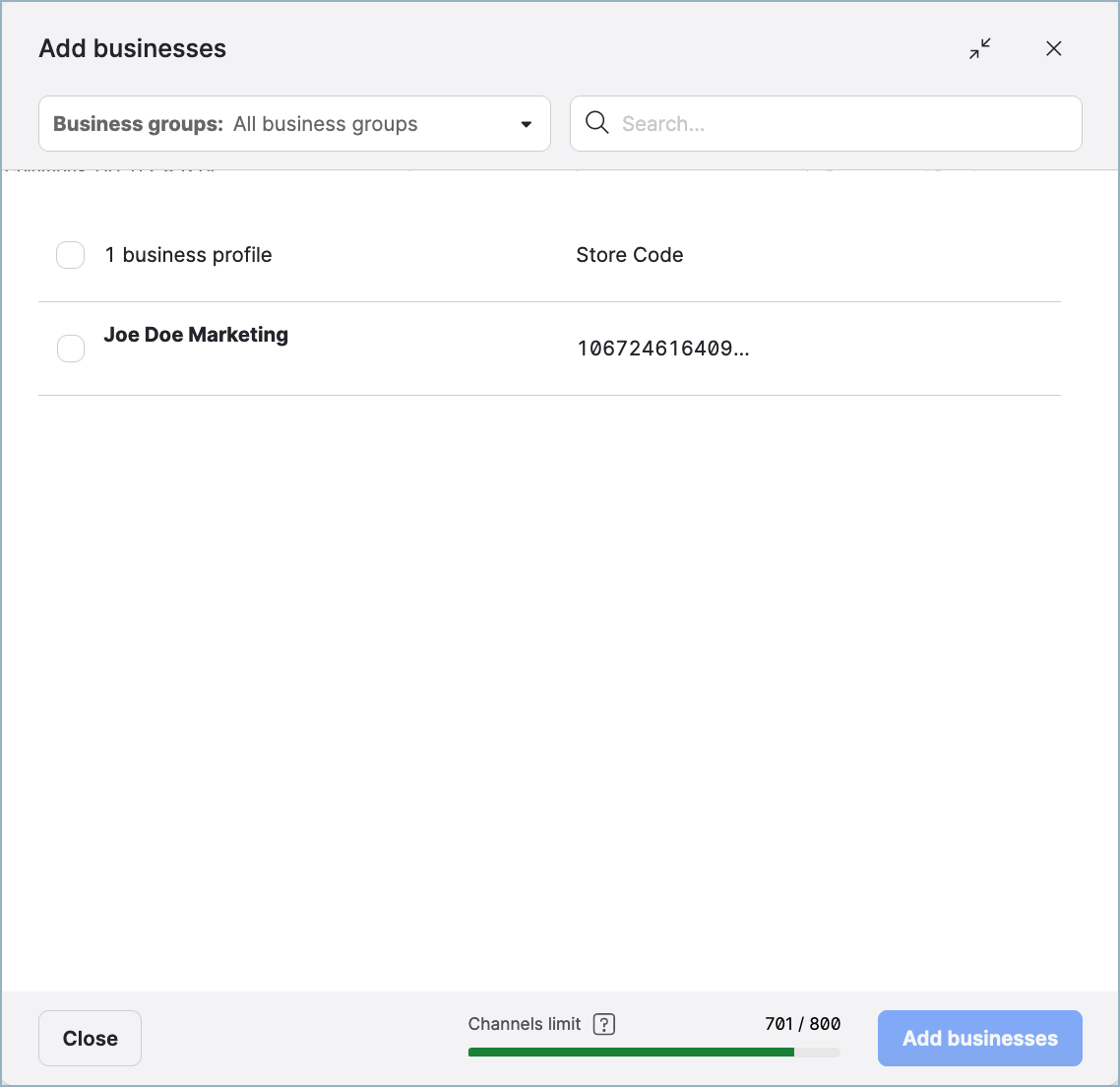Image resolution: width=1120 pixels, height=1087 pixels.
Task: Open the Business groups dropdown
Action: [x=293, y=124]
